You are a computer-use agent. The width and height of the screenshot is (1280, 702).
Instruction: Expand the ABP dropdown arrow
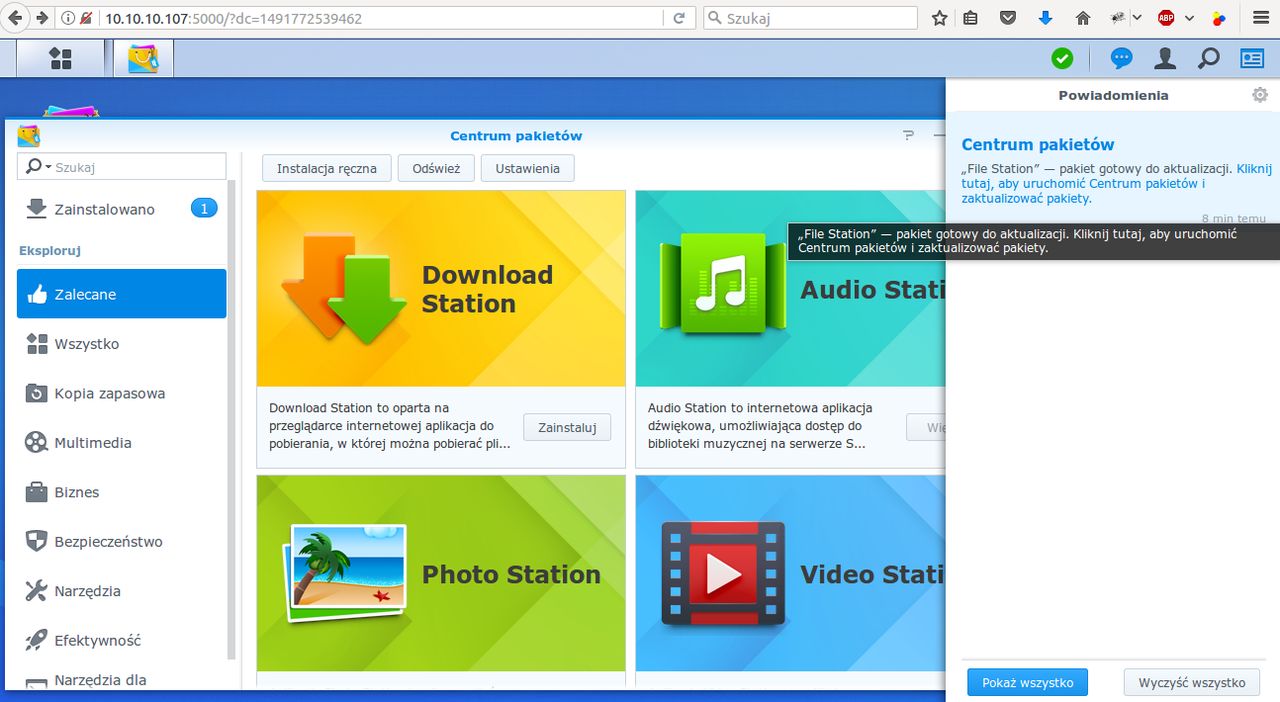(x=1189, y=18)
